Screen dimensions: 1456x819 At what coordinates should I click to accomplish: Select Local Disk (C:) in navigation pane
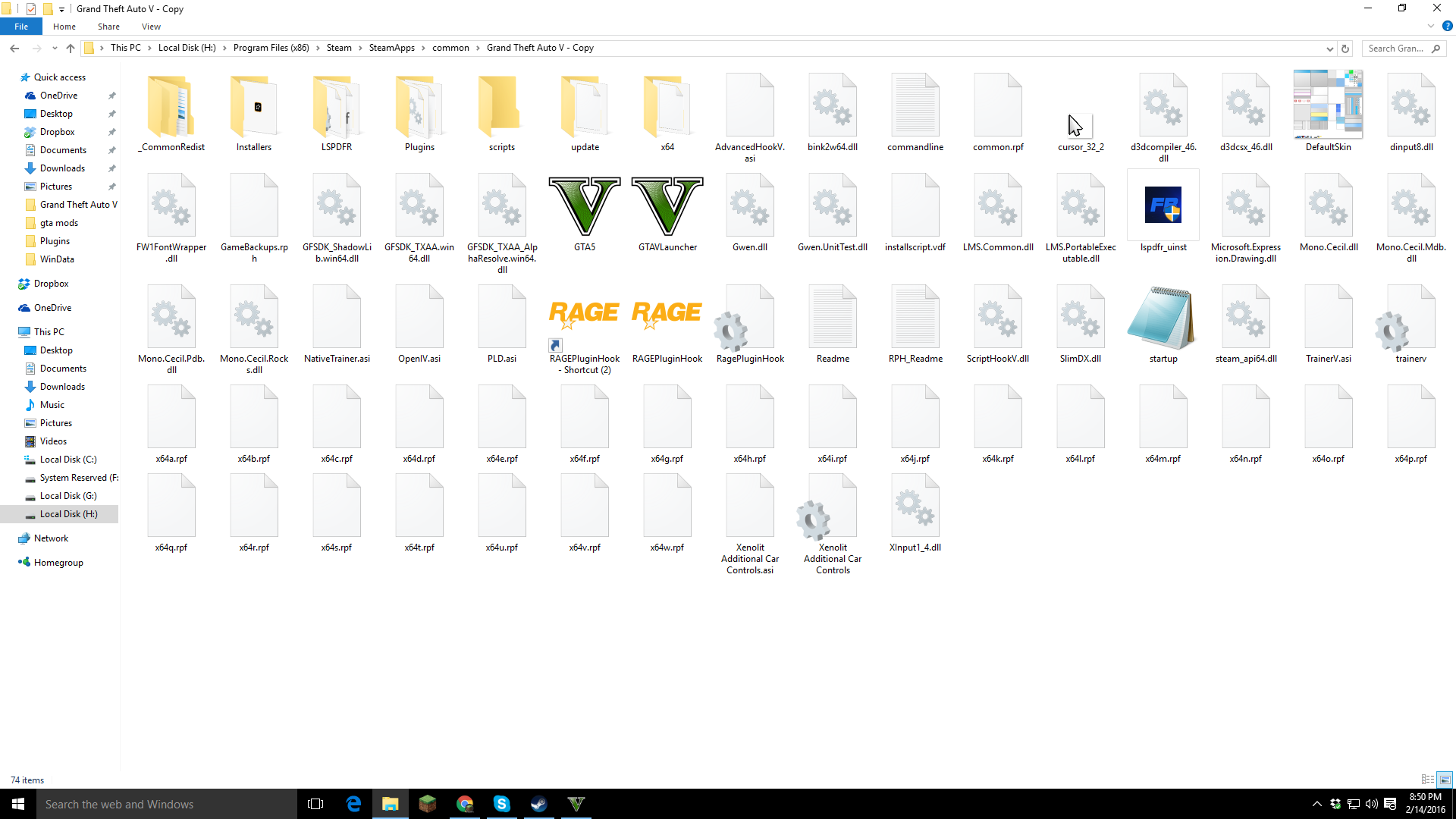[x=68, y=460]
